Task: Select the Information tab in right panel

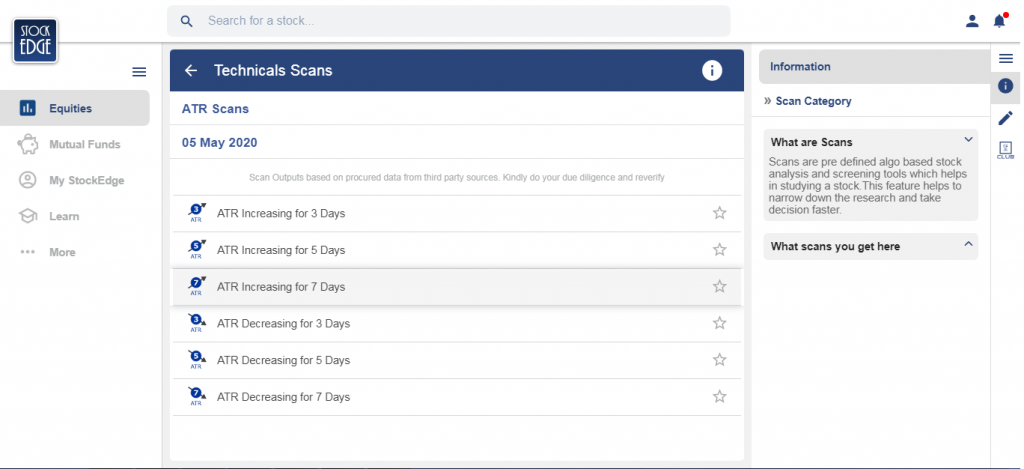Action: (x=874, y=67)
